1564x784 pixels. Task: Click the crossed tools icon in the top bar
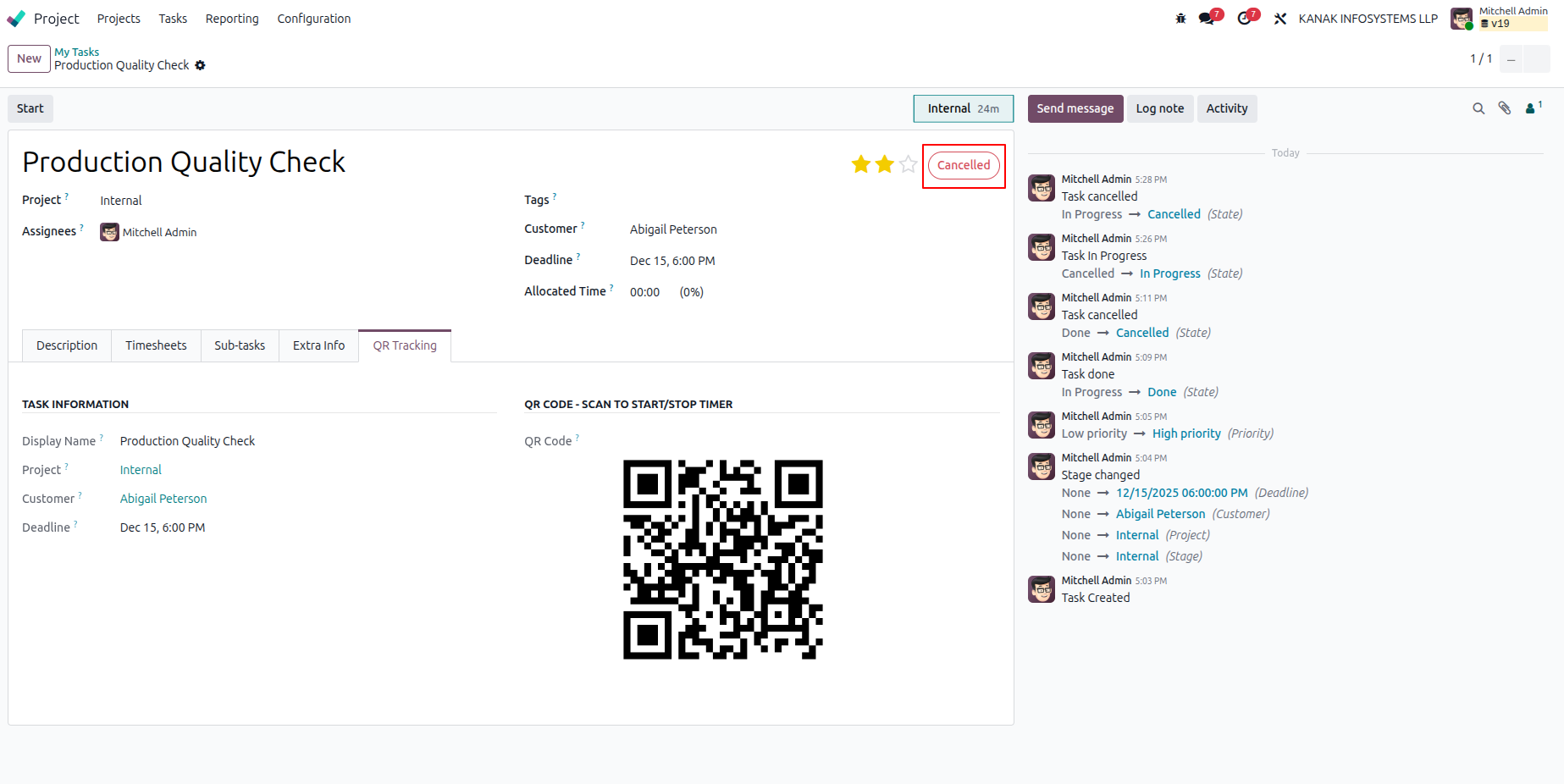coord(1280,19)
